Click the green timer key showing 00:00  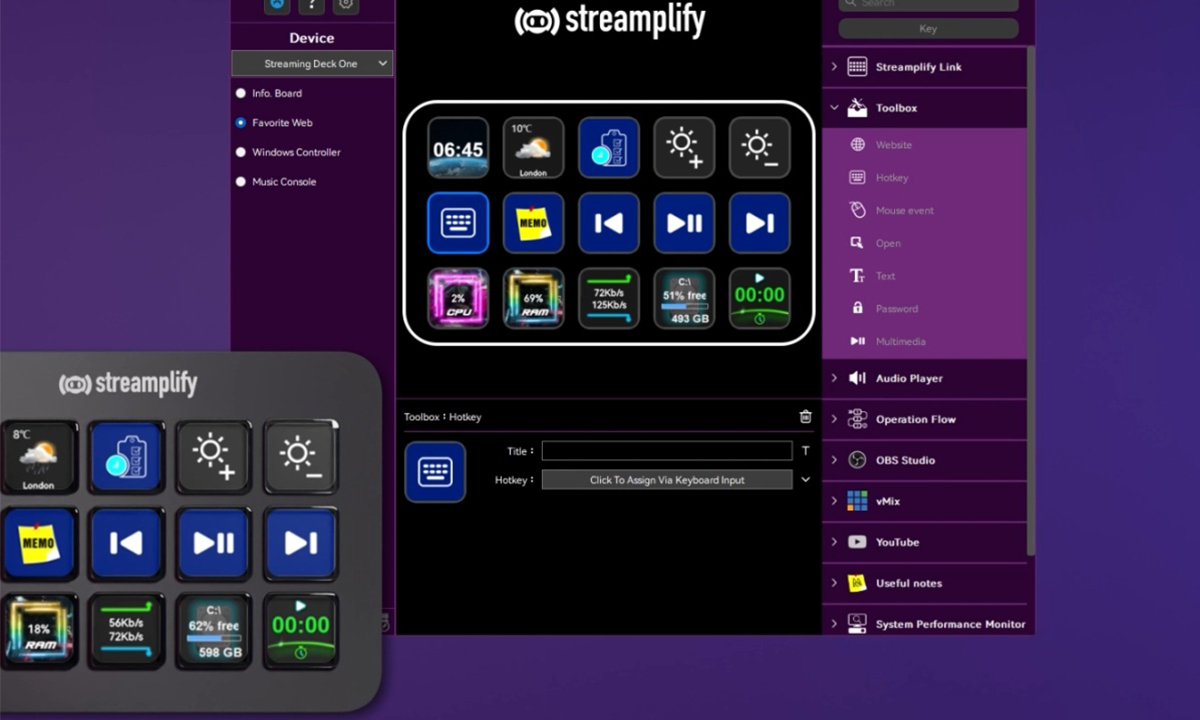coord(759,298)
